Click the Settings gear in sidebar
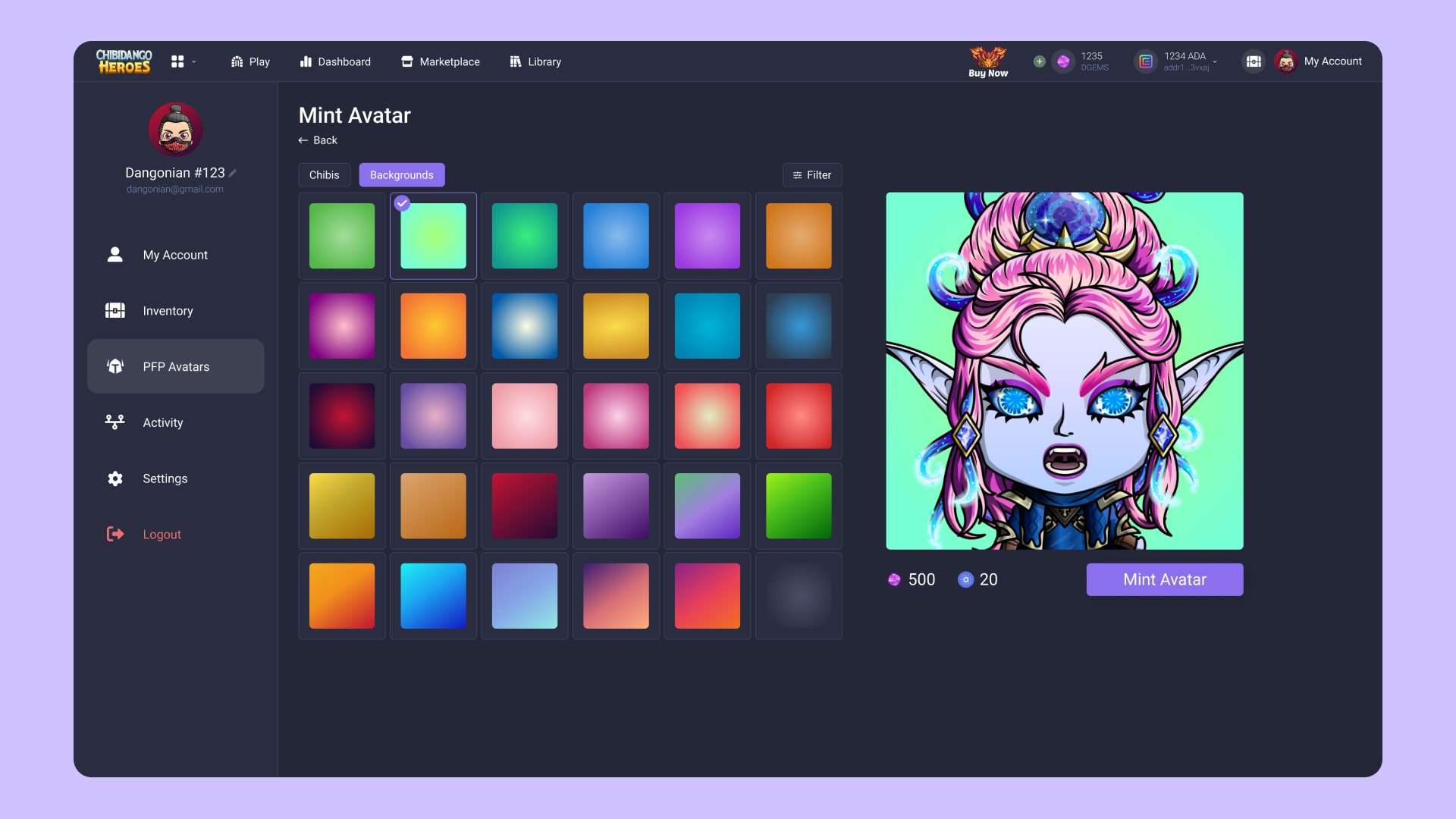 point(115,479)
